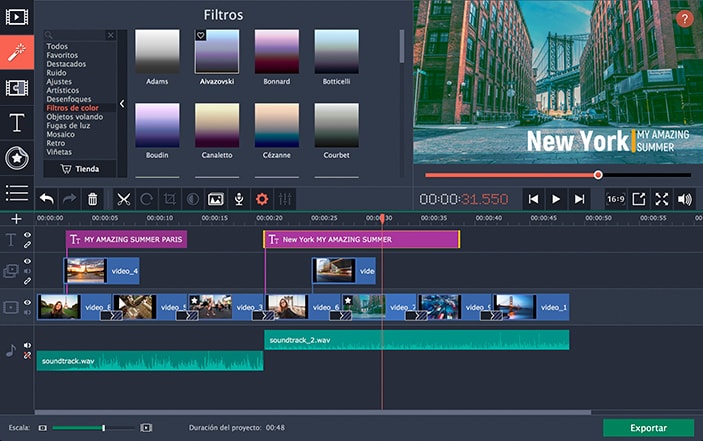Toggle overlay track visibility eye
This screenshot has height=441, width=703.
pyautogui.click(x=27, y=261)
